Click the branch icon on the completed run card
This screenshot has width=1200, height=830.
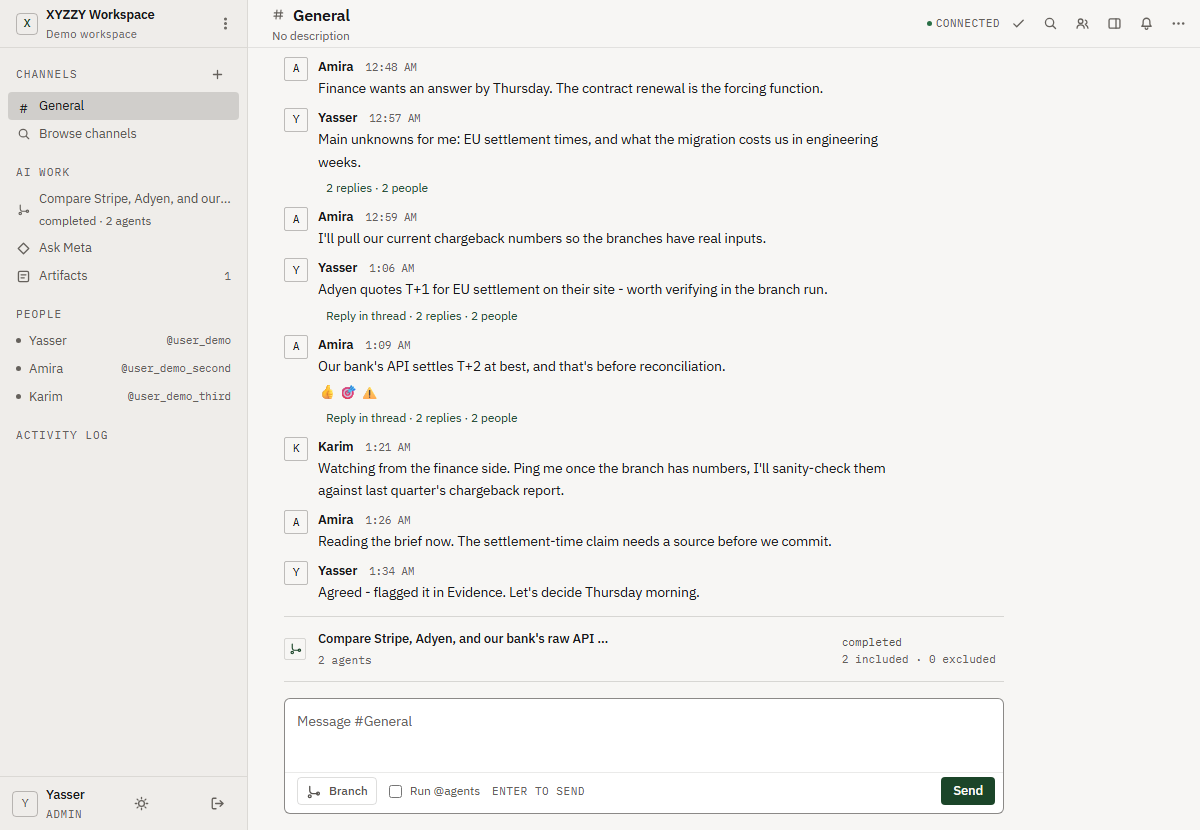pos(295,649)
